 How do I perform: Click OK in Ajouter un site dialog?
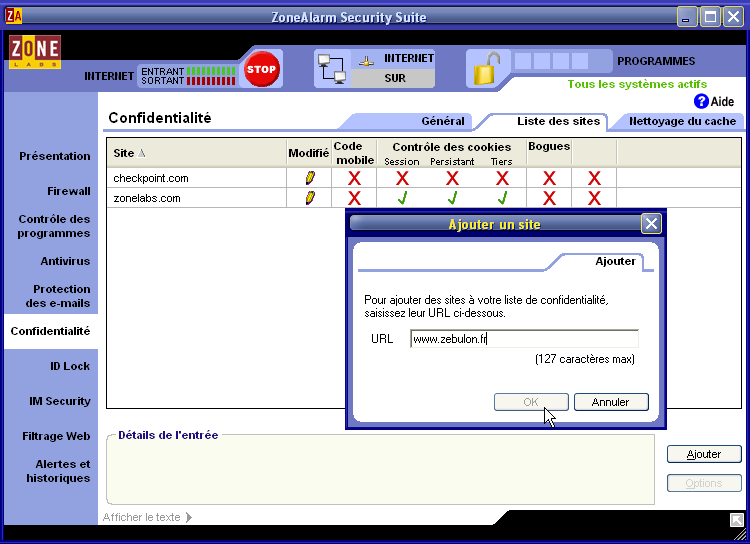[531, 402]
